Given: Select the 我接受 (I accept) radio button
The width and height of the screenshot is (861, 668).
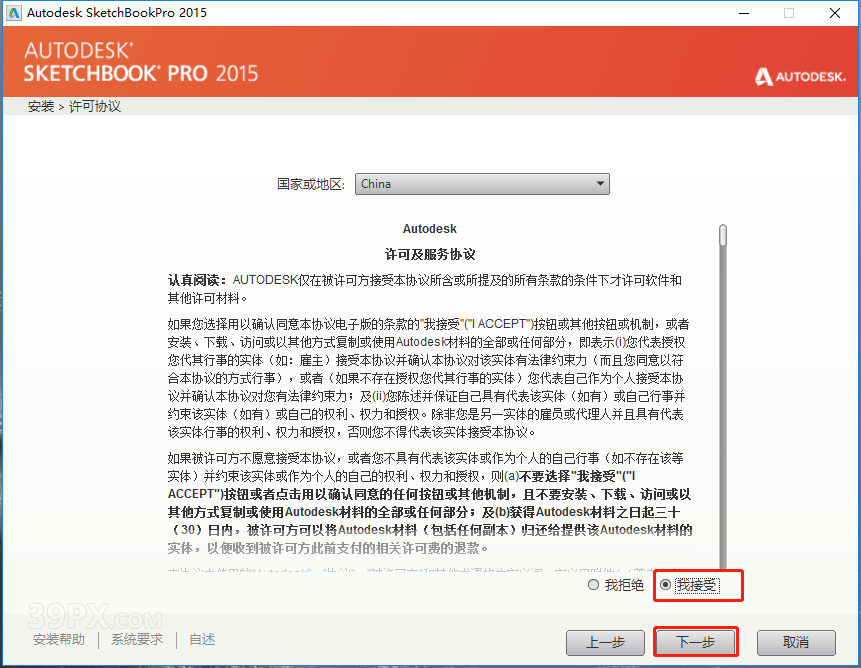Looking at the screenshot, I should pyautogui.click(x=665, y=585).
